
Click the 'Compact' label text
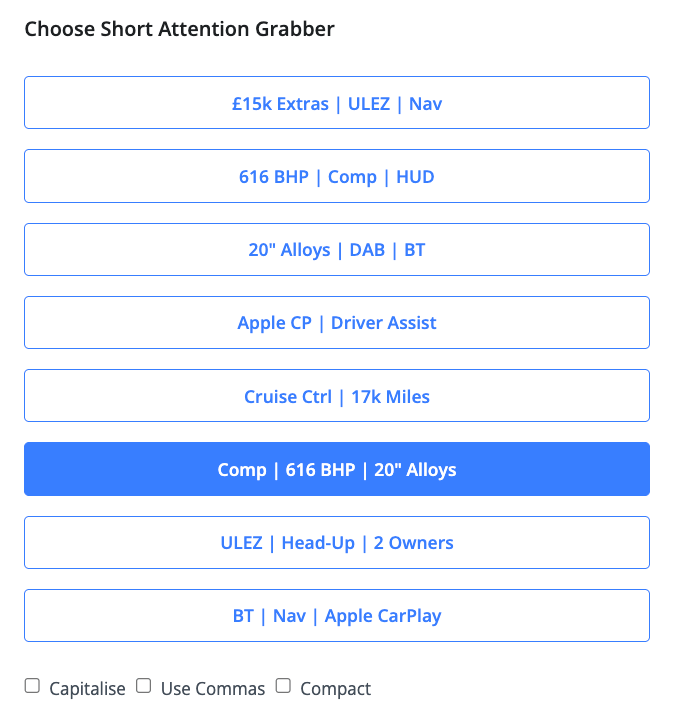pyautogui.click(x=335, y=689)
